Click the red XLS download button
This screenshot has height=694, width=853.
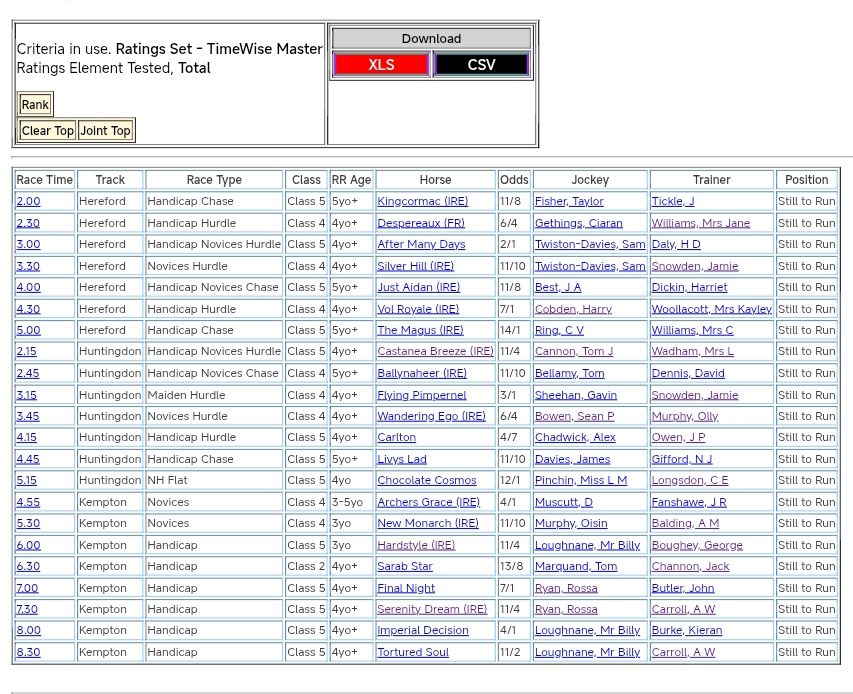pos(381,65)
